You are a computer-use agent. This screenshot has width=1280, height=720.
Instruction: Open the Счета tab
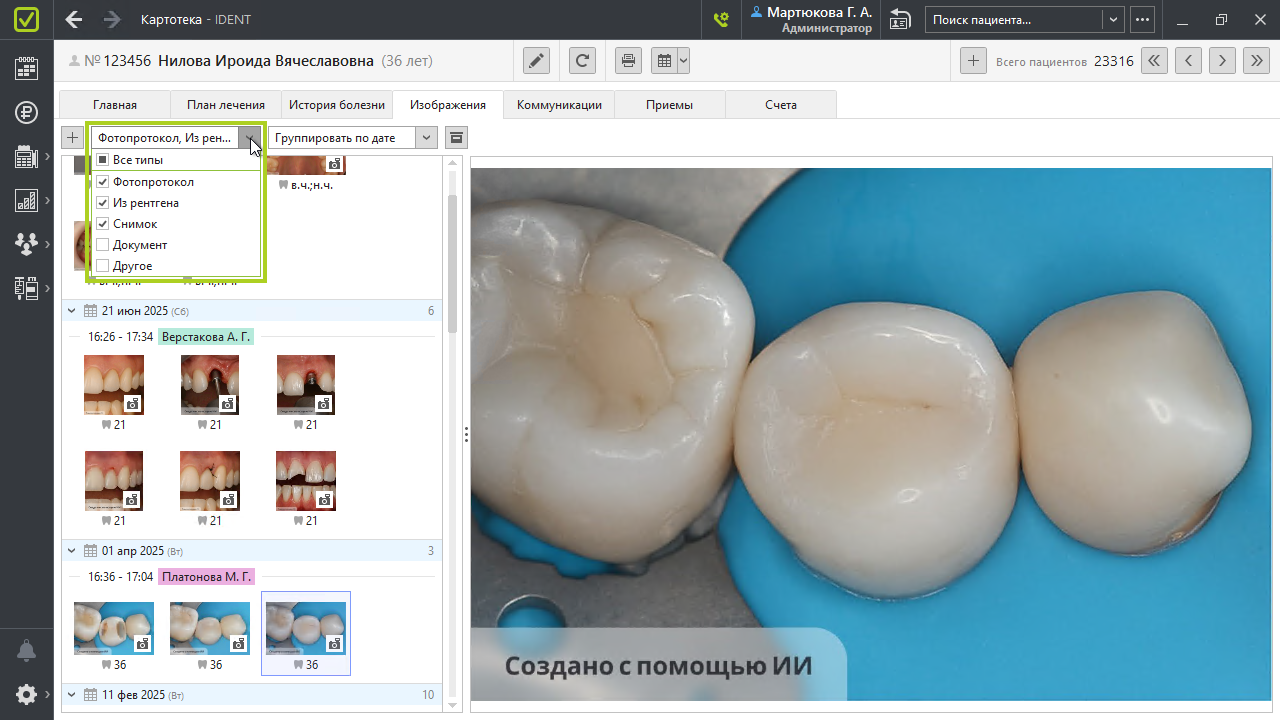point(780,105)
